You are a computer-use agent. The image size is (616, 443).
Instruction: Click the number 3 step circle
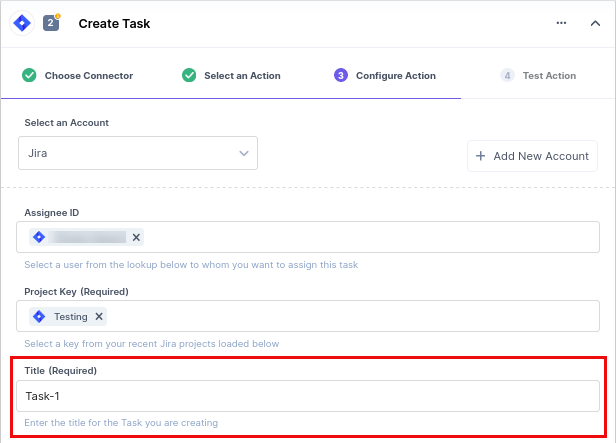tap(341, 75)
